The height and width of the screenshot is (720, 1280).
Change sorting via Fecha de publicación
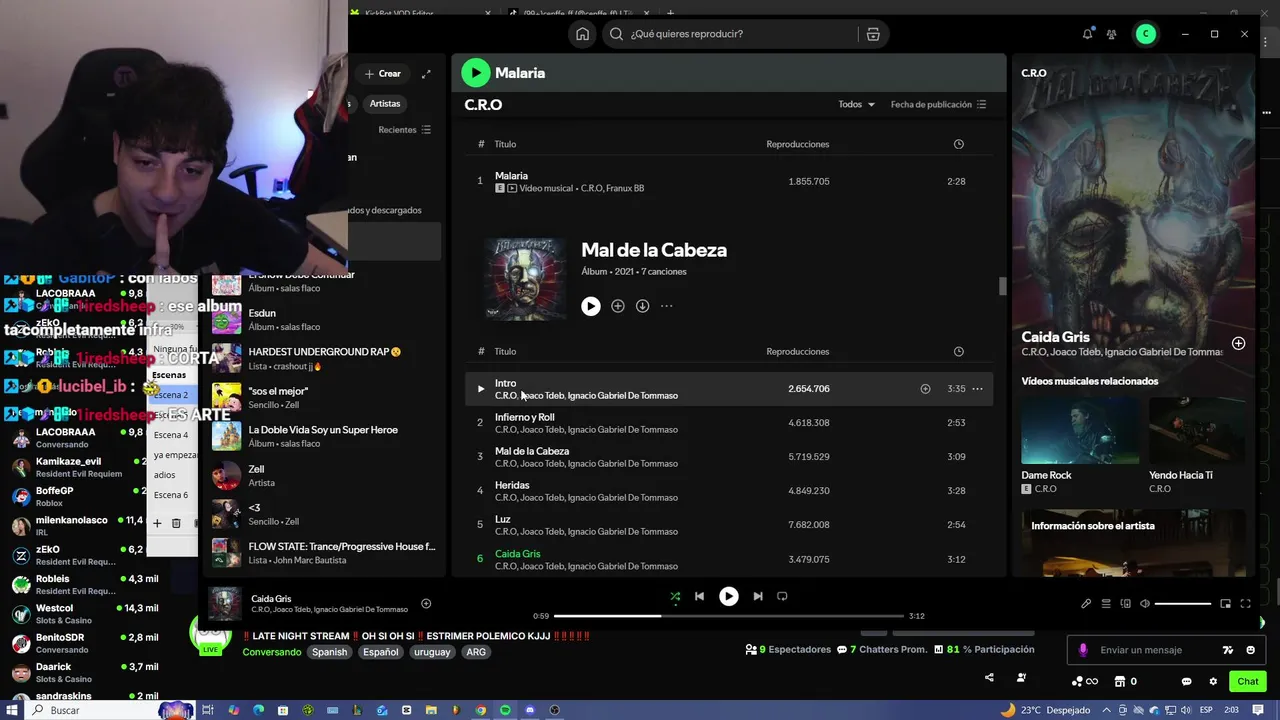click(938, 104)
